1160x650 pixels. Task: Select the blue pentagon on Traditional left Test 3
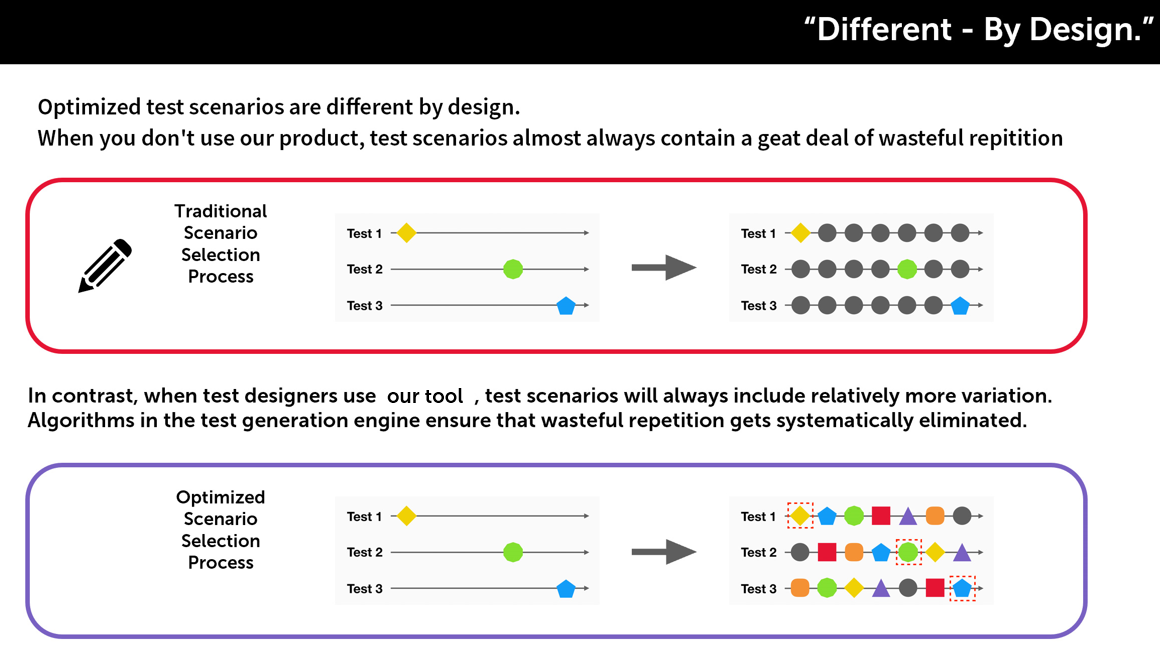[x=566, y=305]
